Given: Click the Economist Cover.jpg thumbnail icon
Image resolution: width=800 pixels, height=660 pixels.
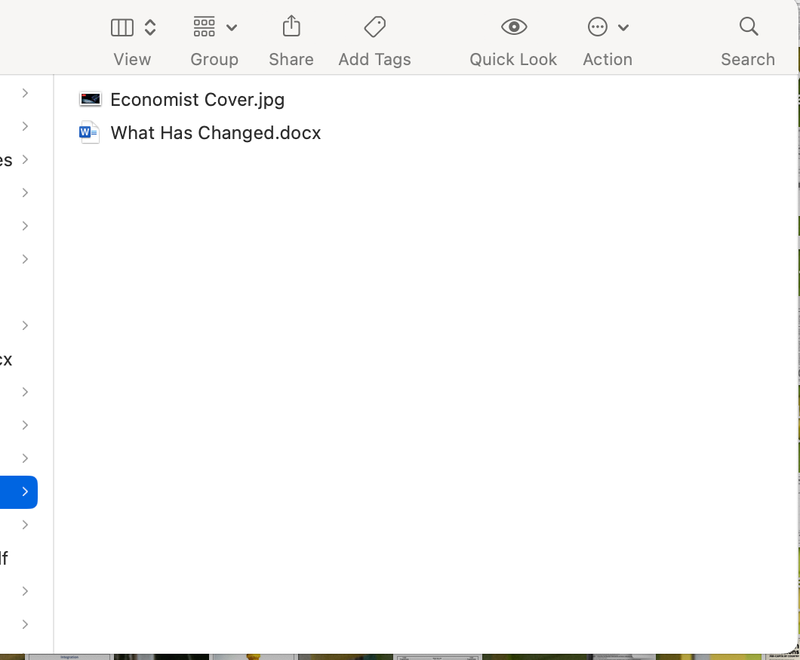Looking at the screenshot, I should pos(90,99).
